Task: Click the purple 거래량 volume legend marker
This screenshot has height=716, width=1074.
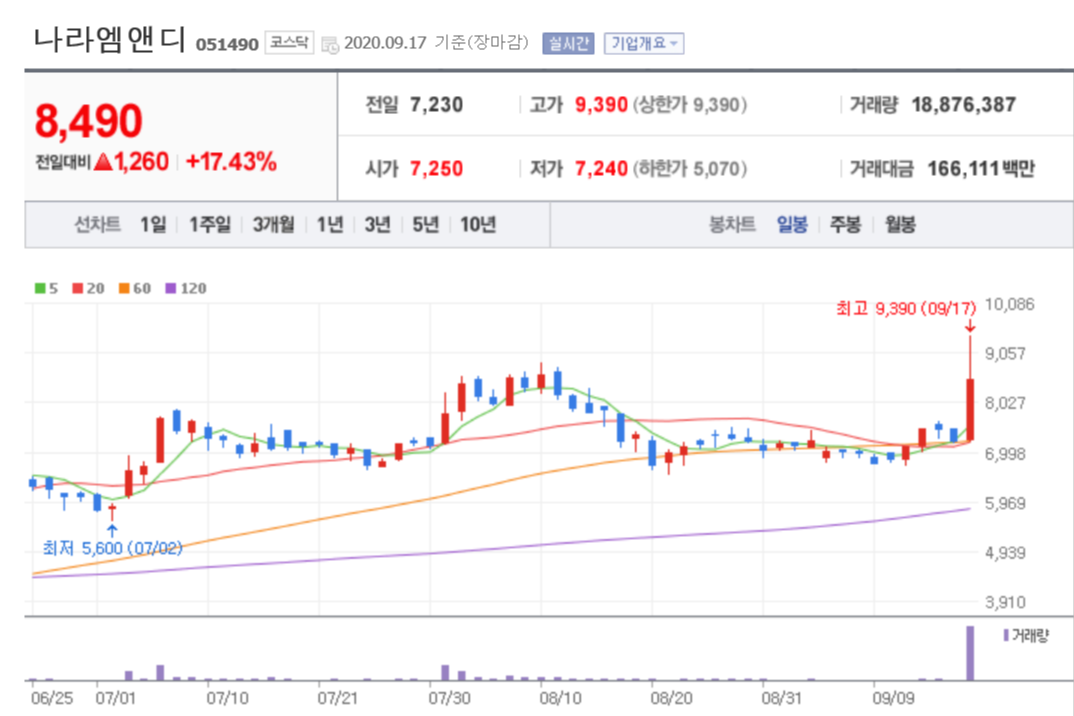Action: pos(1006,635)
